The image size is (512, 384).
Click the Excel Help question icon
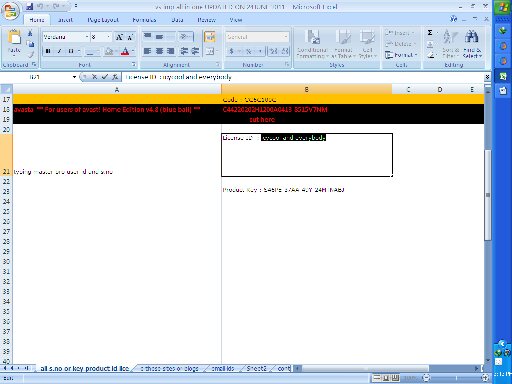tap(453, 19)
